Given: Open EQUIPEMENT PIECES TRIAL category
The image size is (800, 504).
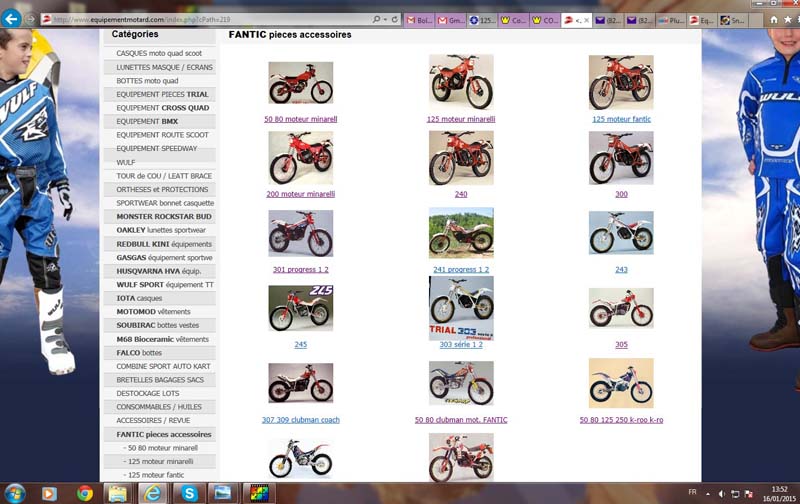Looking at the screenshot, I should point(159,94).
